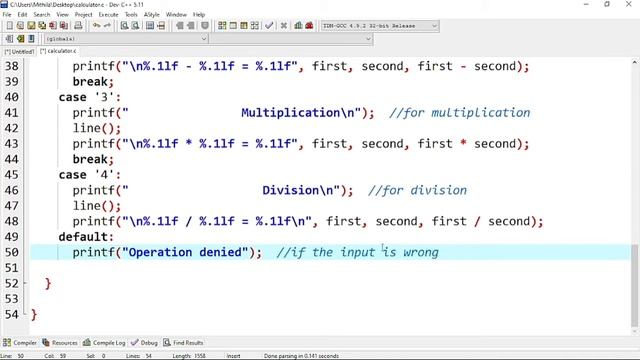Click the Goto Line toolbar icon

click(x=161, y=26)
